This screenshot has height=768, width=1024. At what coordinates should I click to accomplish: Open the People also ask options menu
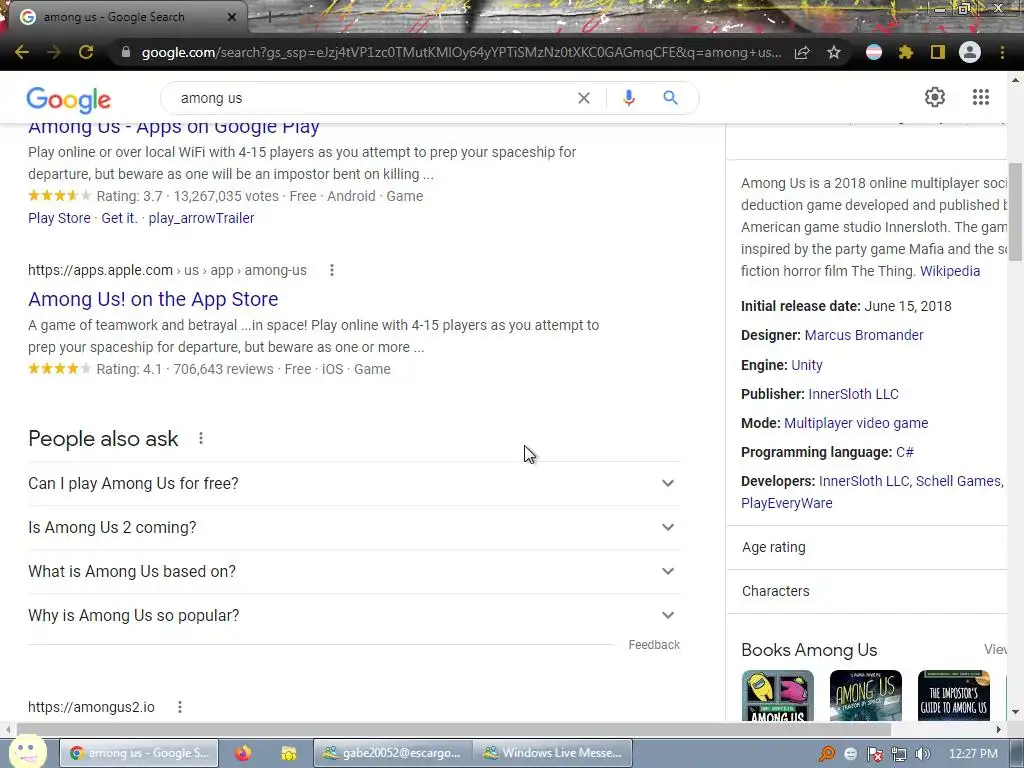coord(201,438)
